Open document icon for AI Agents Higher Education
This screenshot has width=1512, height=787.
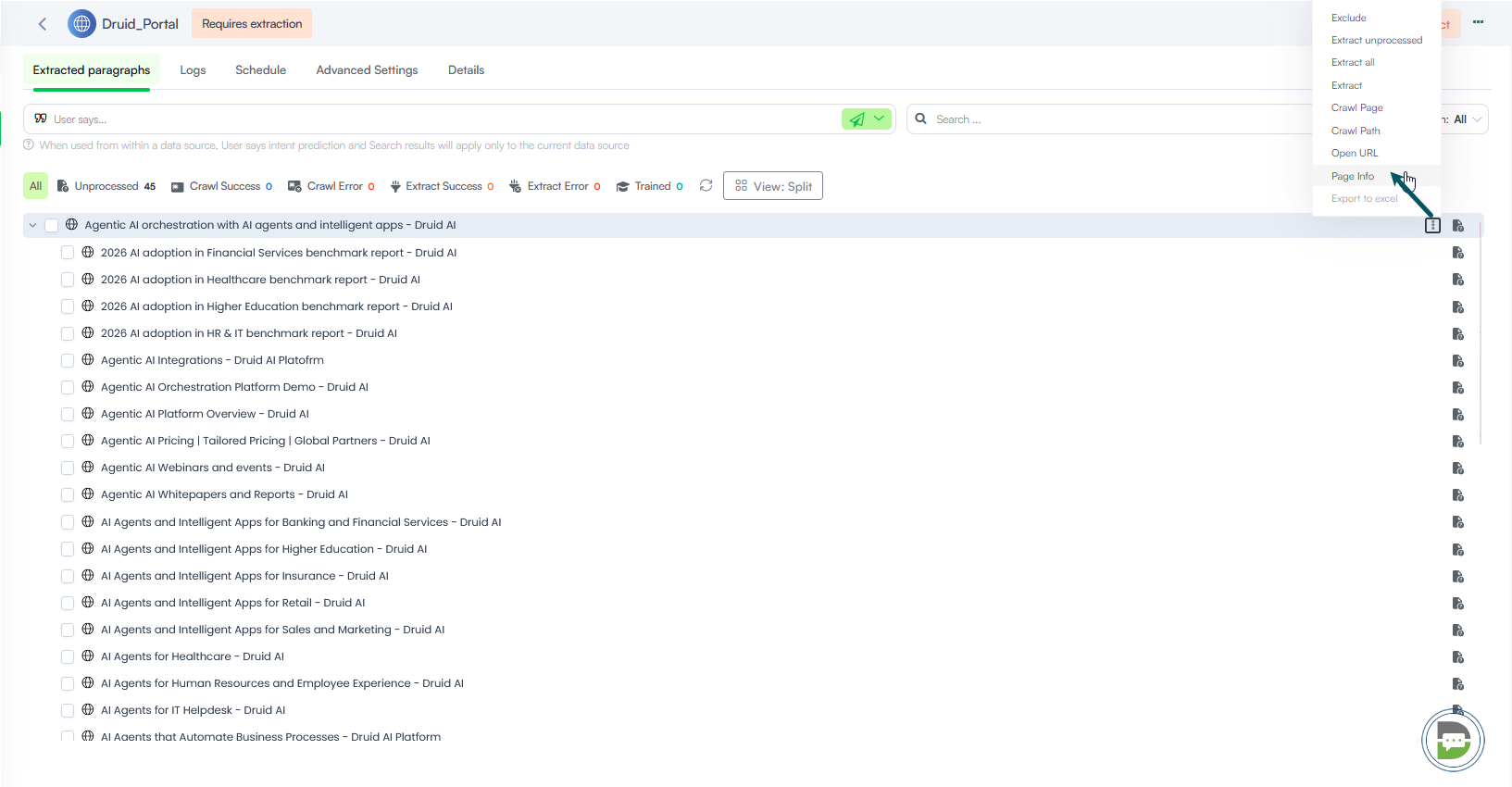tap(1458, 549)
